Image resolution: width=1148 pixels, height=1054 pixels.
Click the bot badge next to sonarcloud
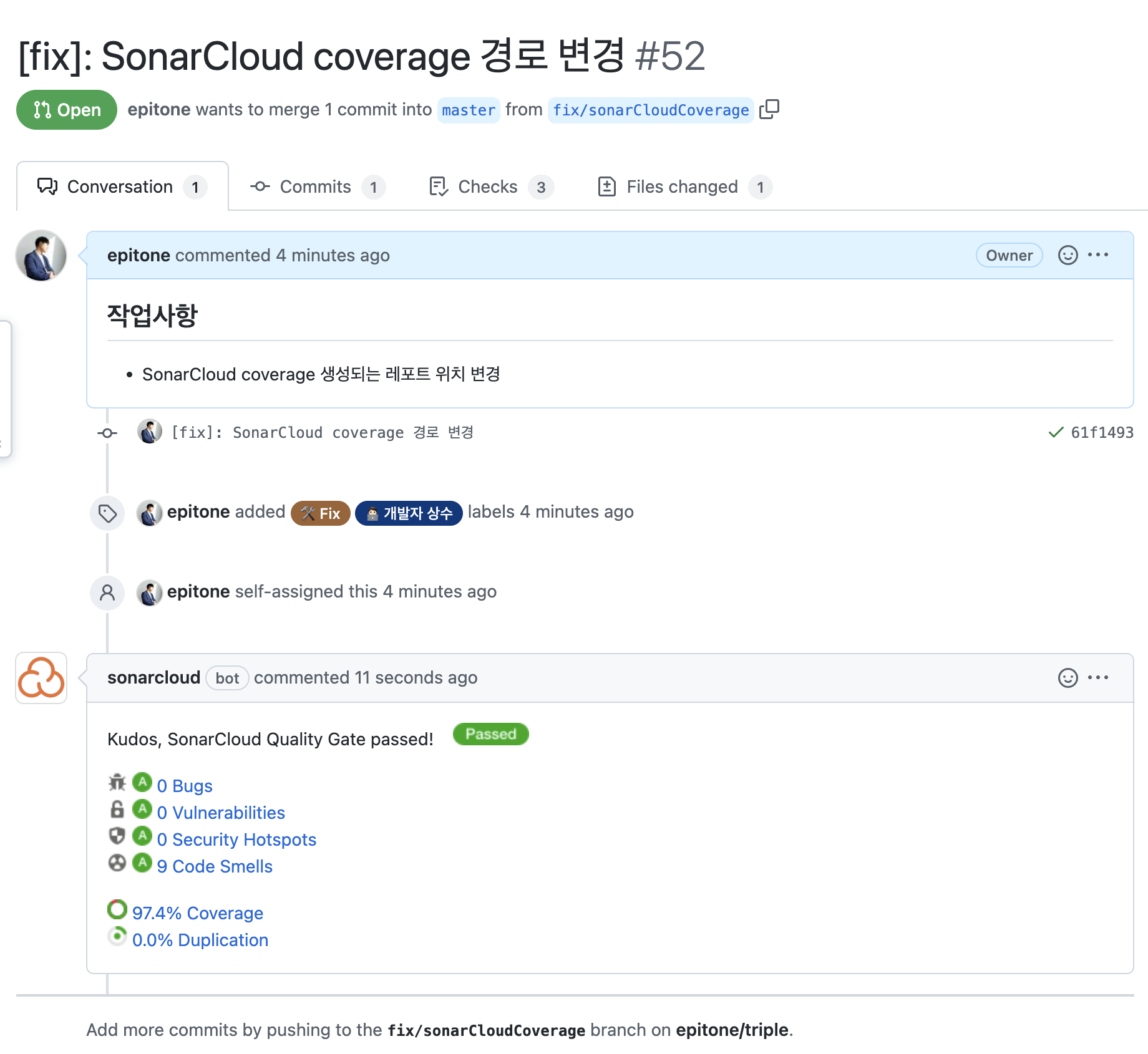point(227,678)
